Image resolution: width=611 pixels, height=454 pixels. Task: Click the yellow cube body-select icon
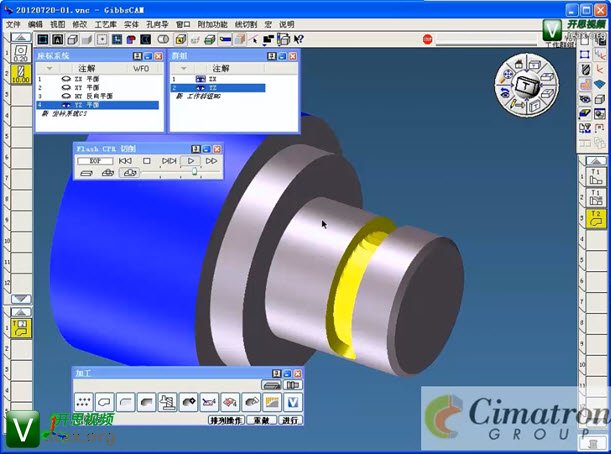(x=180, y=39)
